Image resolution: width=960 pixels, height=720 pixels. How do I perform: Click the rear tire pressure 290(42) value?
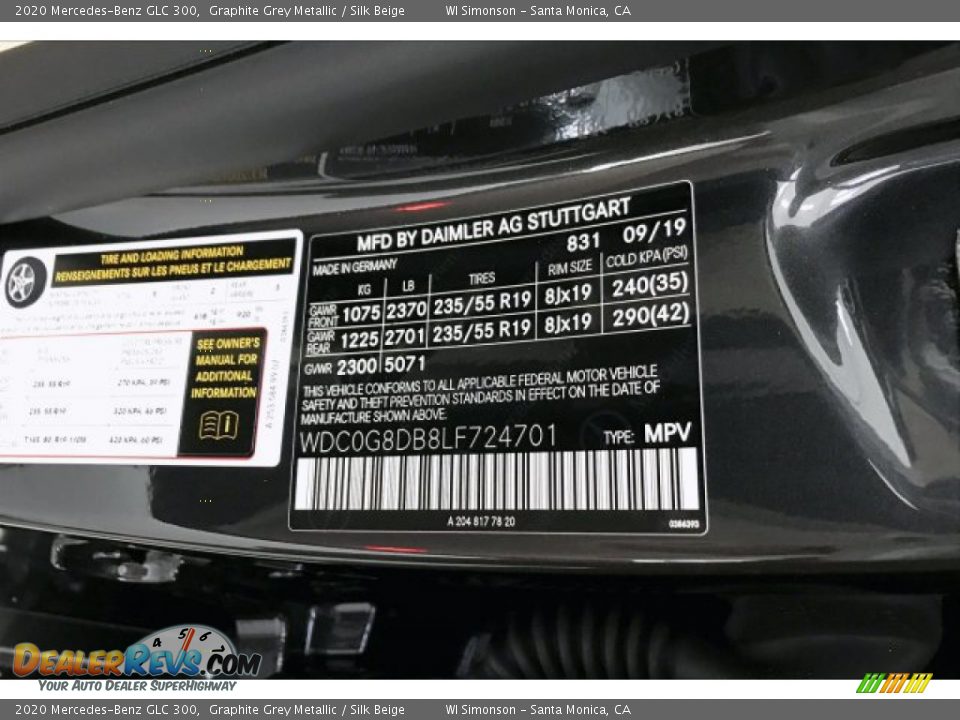651,316
